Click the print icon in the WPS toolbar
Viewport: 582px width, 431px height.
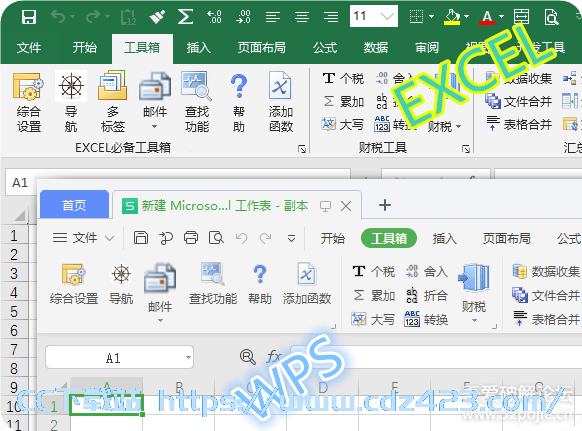coord(191,238)
